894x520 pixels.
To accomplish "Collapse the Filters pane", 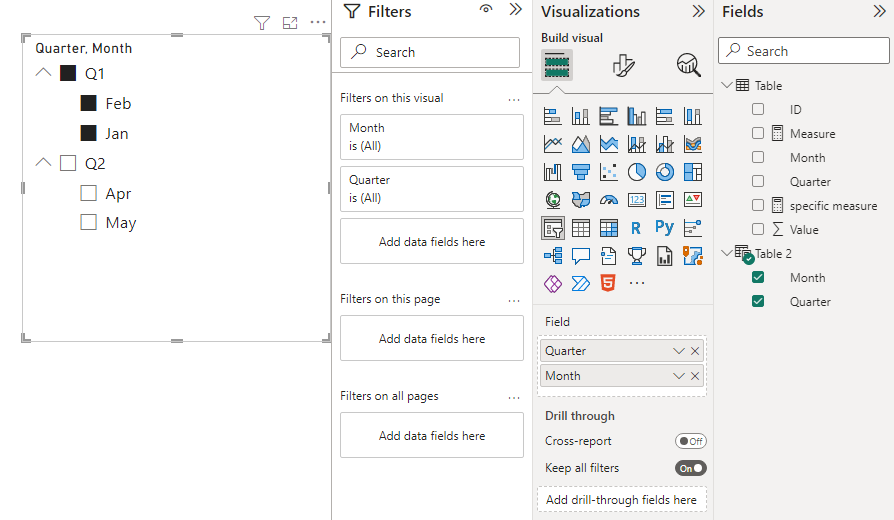I will click(x=515, y=10).
